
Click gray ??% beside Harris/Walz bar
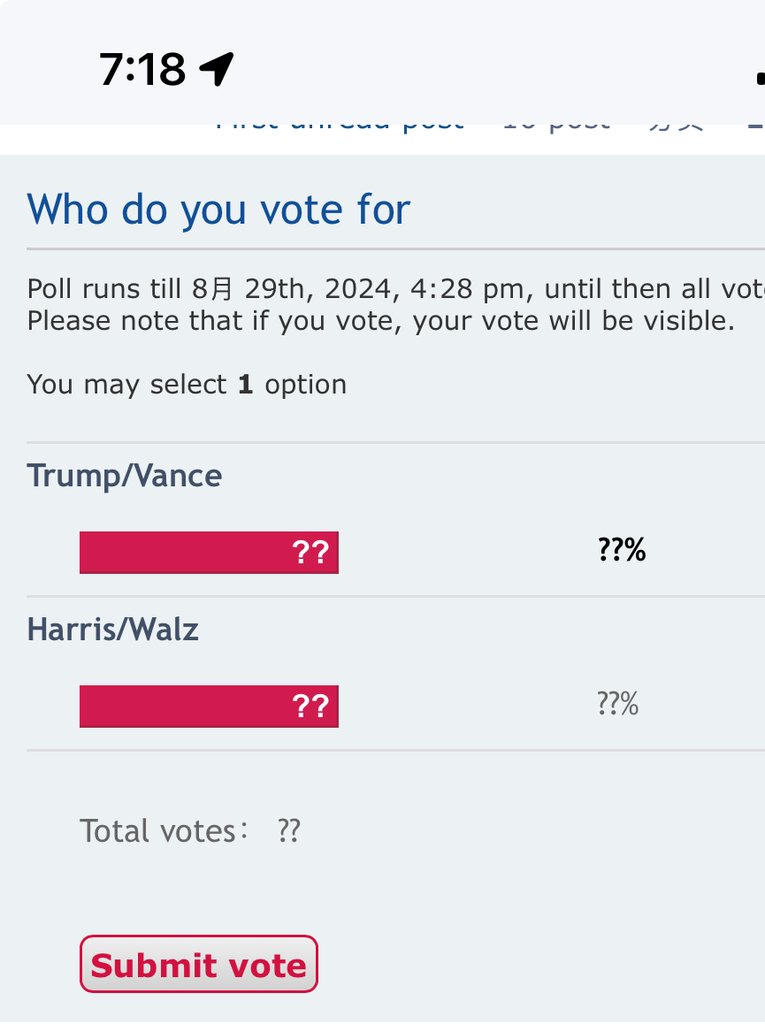pyautogui.click(x=617, y=704)
